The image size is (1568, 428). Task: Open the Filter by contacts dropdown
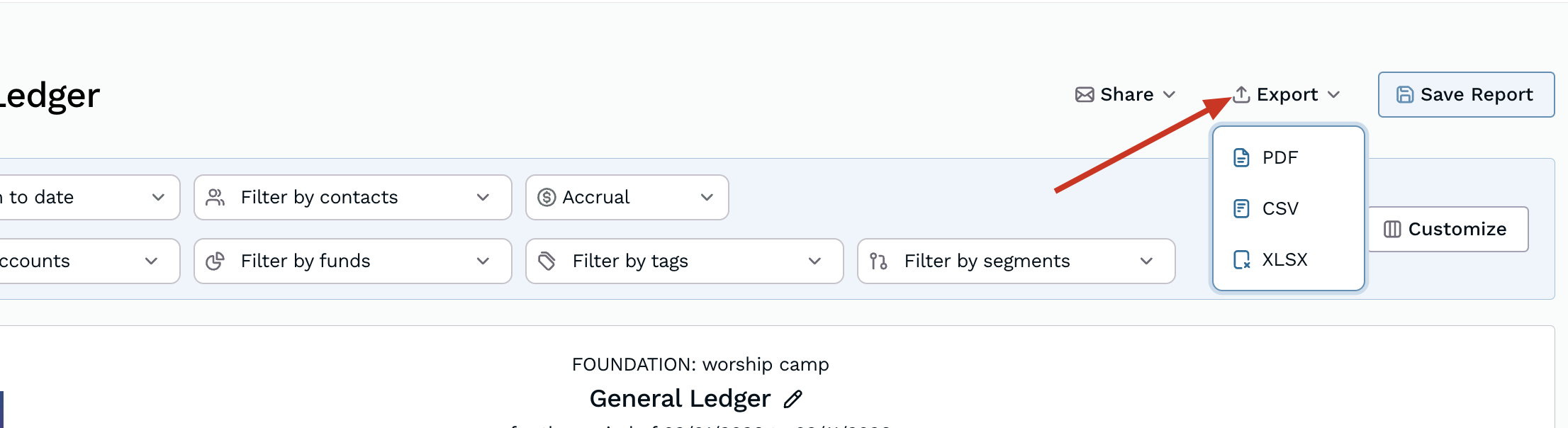[x=352, y=197]
